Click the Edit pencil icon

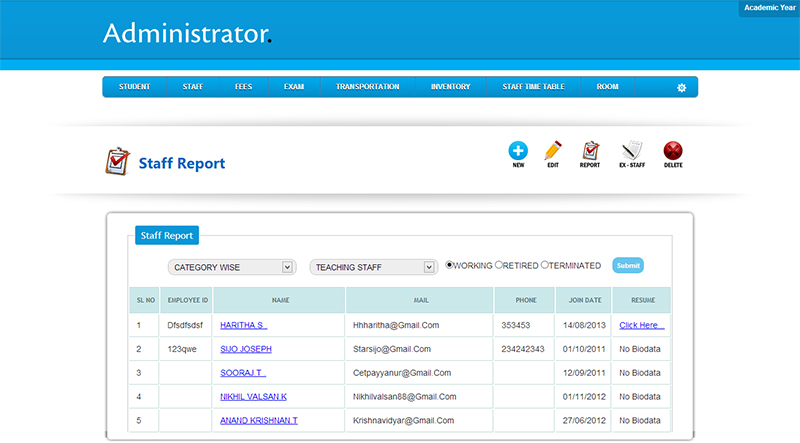point(552,151)
